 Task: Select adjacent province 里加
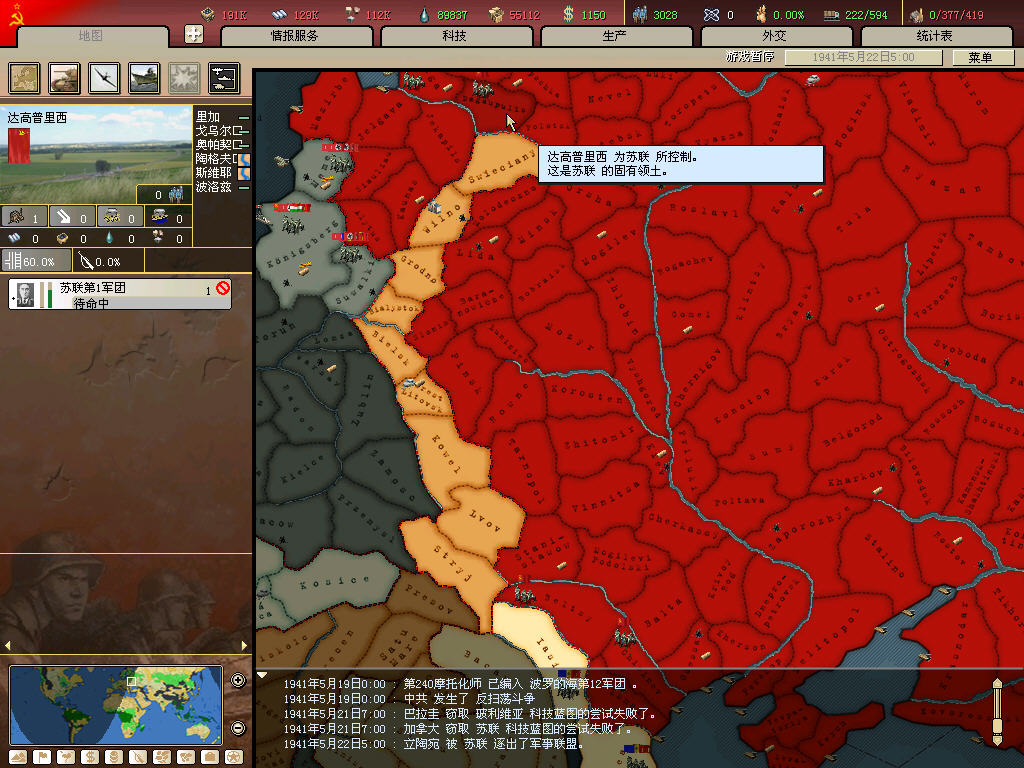click(x=209, y=117)
